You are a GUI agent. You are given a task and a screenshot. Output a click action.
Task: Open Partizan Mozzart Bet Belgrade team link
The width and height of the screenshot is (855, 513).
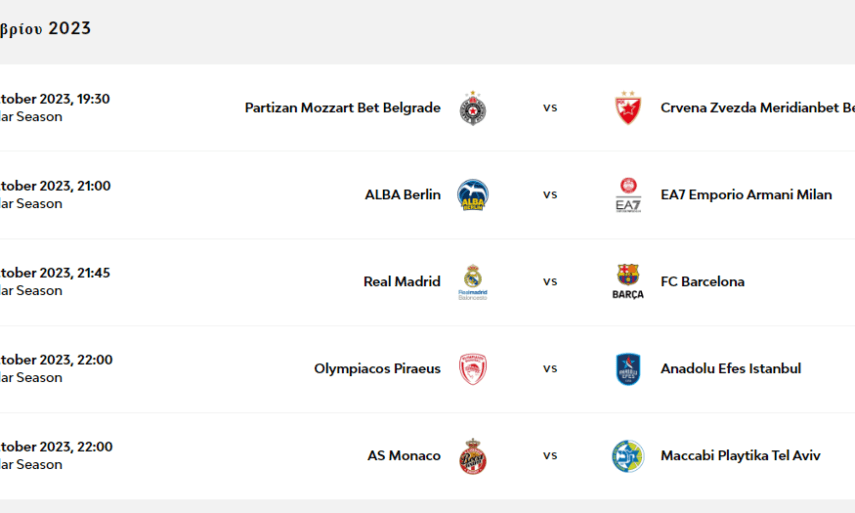click(x=342, y=108)
